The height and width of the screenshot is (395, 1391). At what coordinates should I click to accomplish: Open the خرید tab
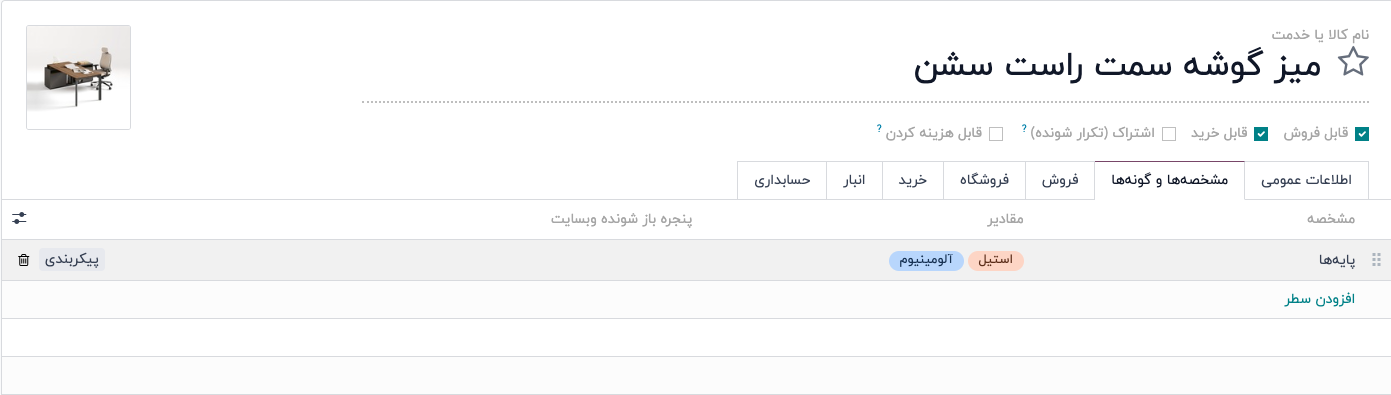[912, 180]
